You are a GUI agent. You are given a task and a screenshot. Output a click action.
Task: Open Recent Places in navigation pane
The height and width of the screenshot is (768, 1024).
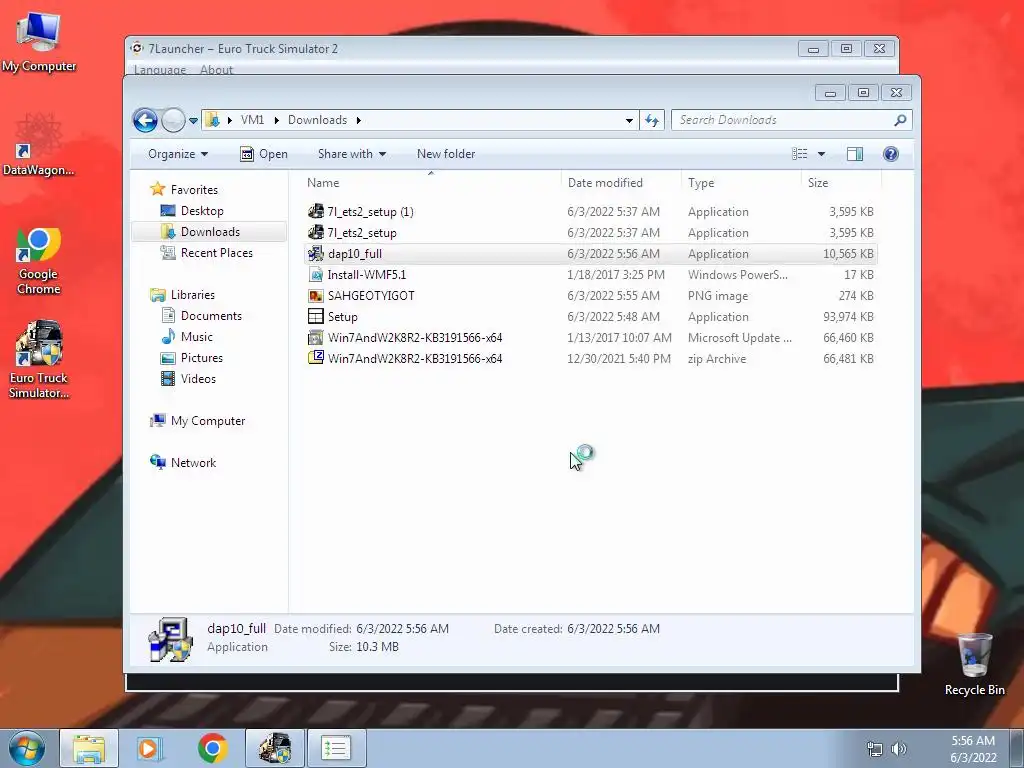click(x=206, y=253)
